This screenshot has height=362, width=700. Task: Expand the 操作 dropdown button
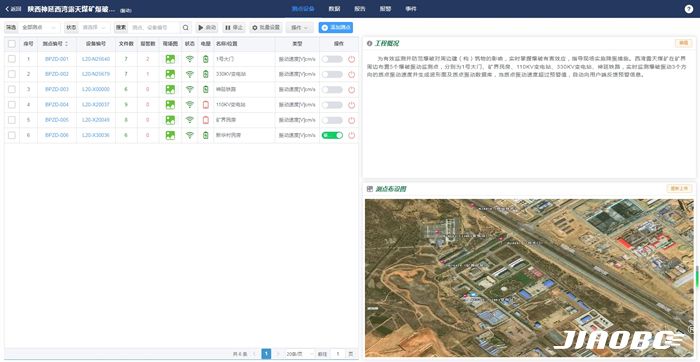(300, 28)
